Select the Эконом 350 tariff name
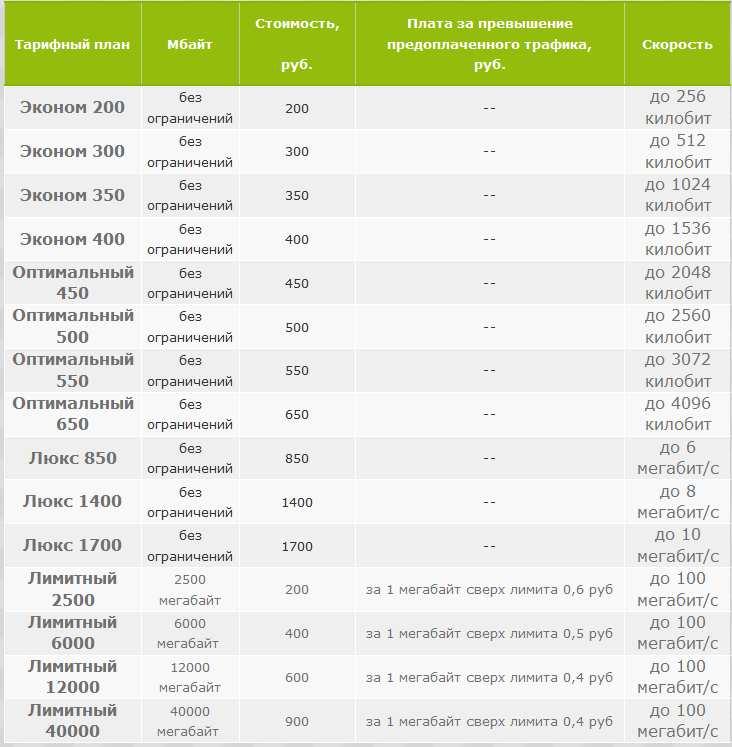This screenshot has height=747, width=732. pos(72,195)
